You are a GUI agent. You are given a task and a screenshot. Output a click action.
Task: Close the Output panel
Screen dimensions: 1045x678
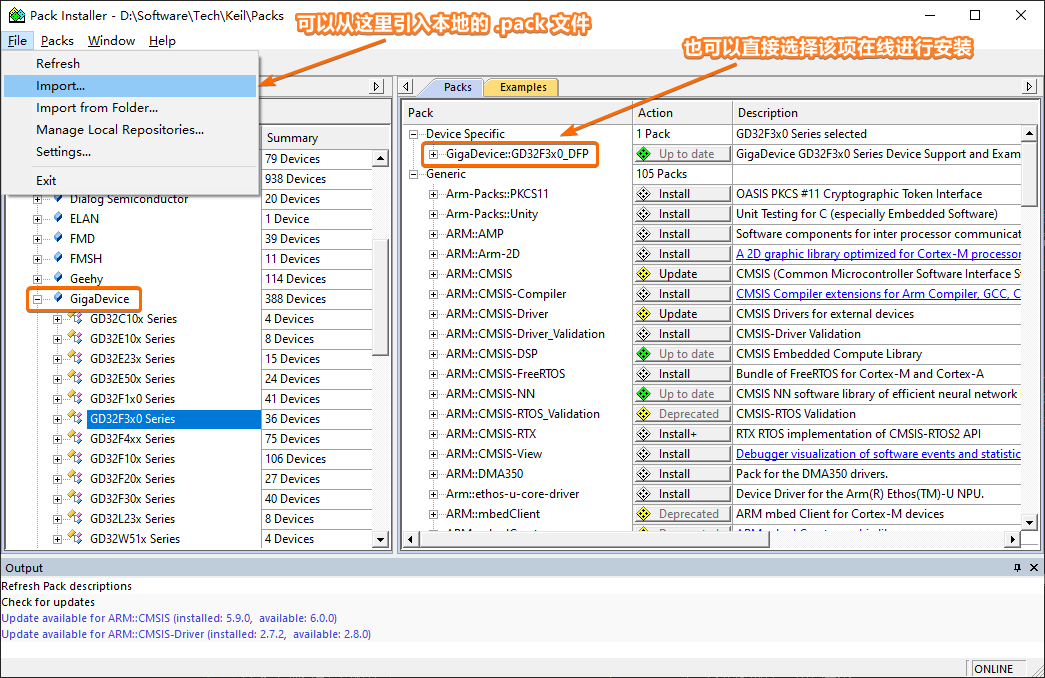1034,567
